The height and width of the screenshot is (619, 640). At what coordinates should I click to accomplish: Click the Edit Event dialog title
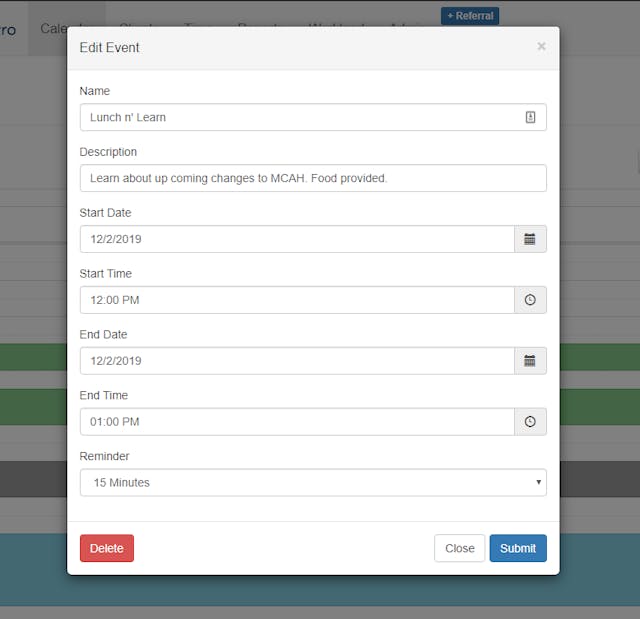tap(109, 48)
